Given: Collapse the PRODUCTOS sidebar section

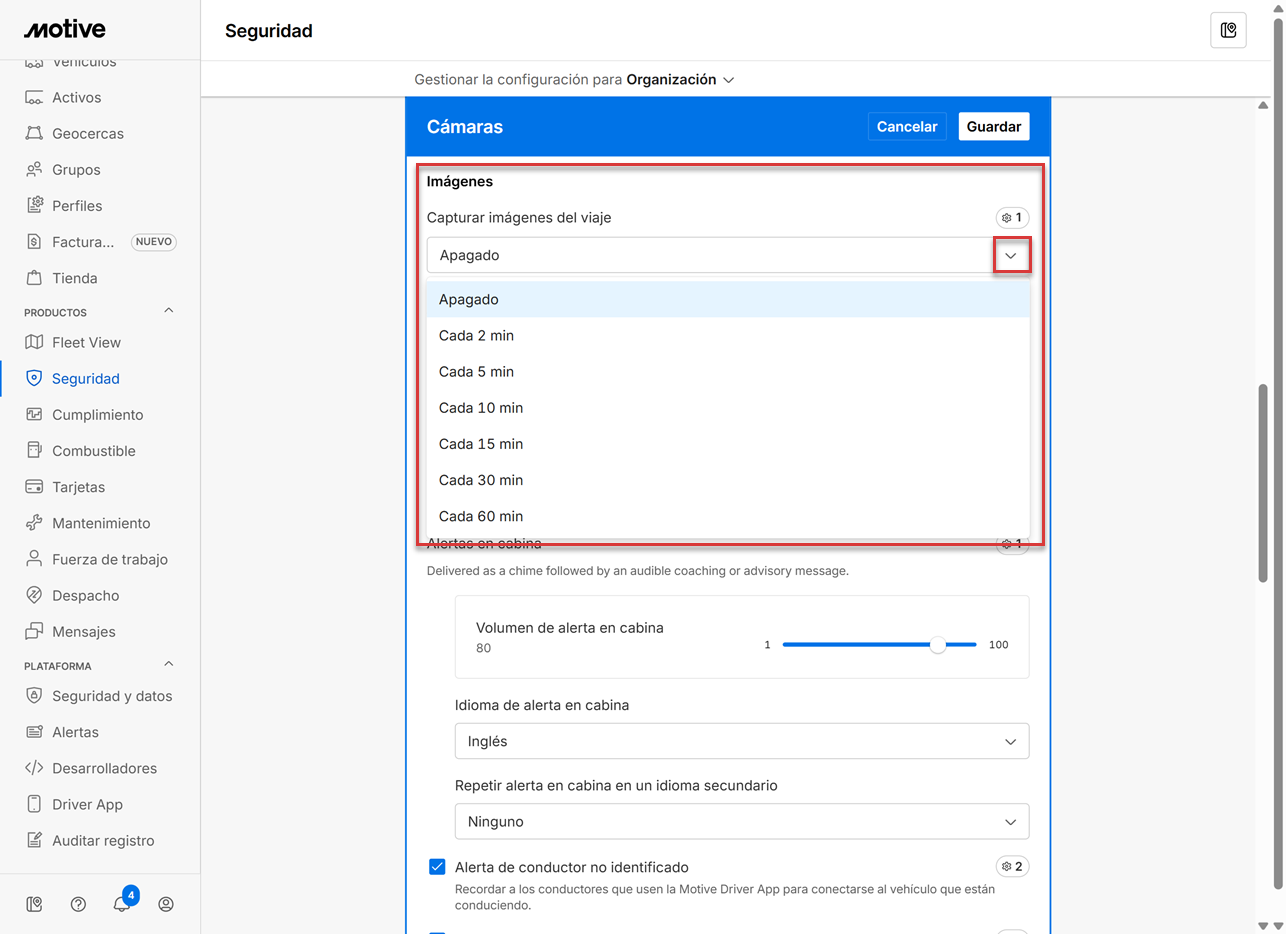Looking at the screenshot, I should pos(168,311).
